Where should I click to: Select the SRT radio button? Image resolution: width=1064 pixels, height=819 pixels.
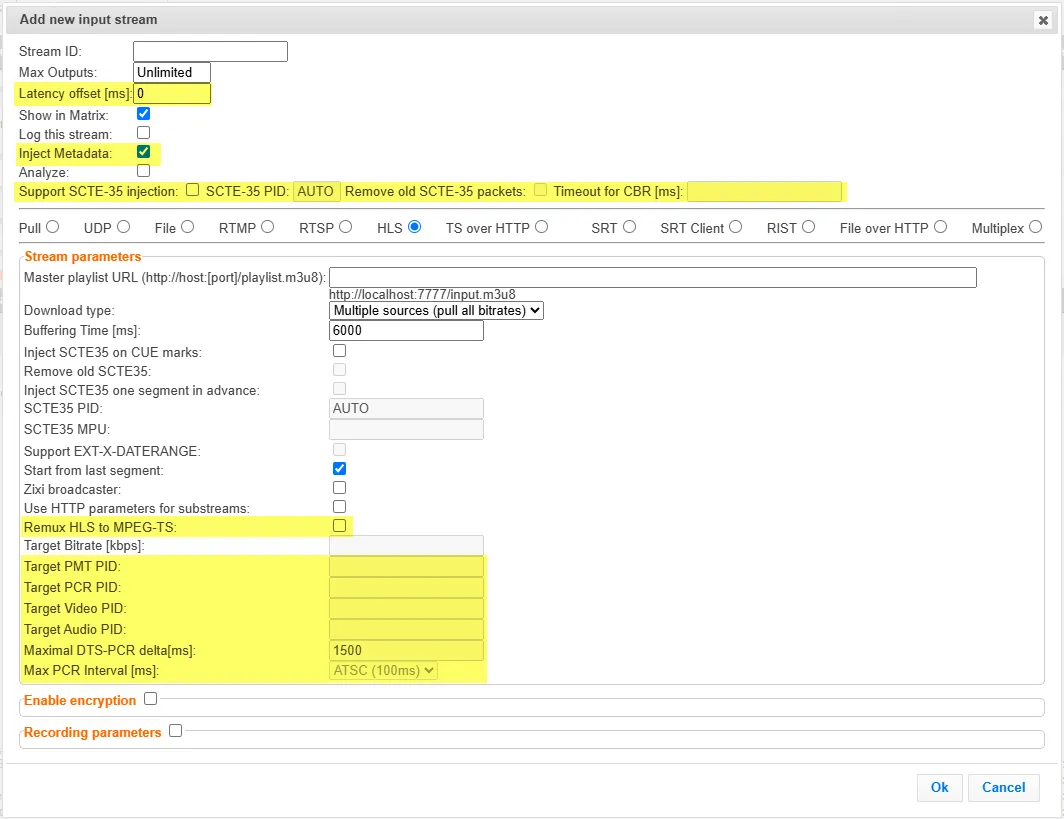(629, 227)
